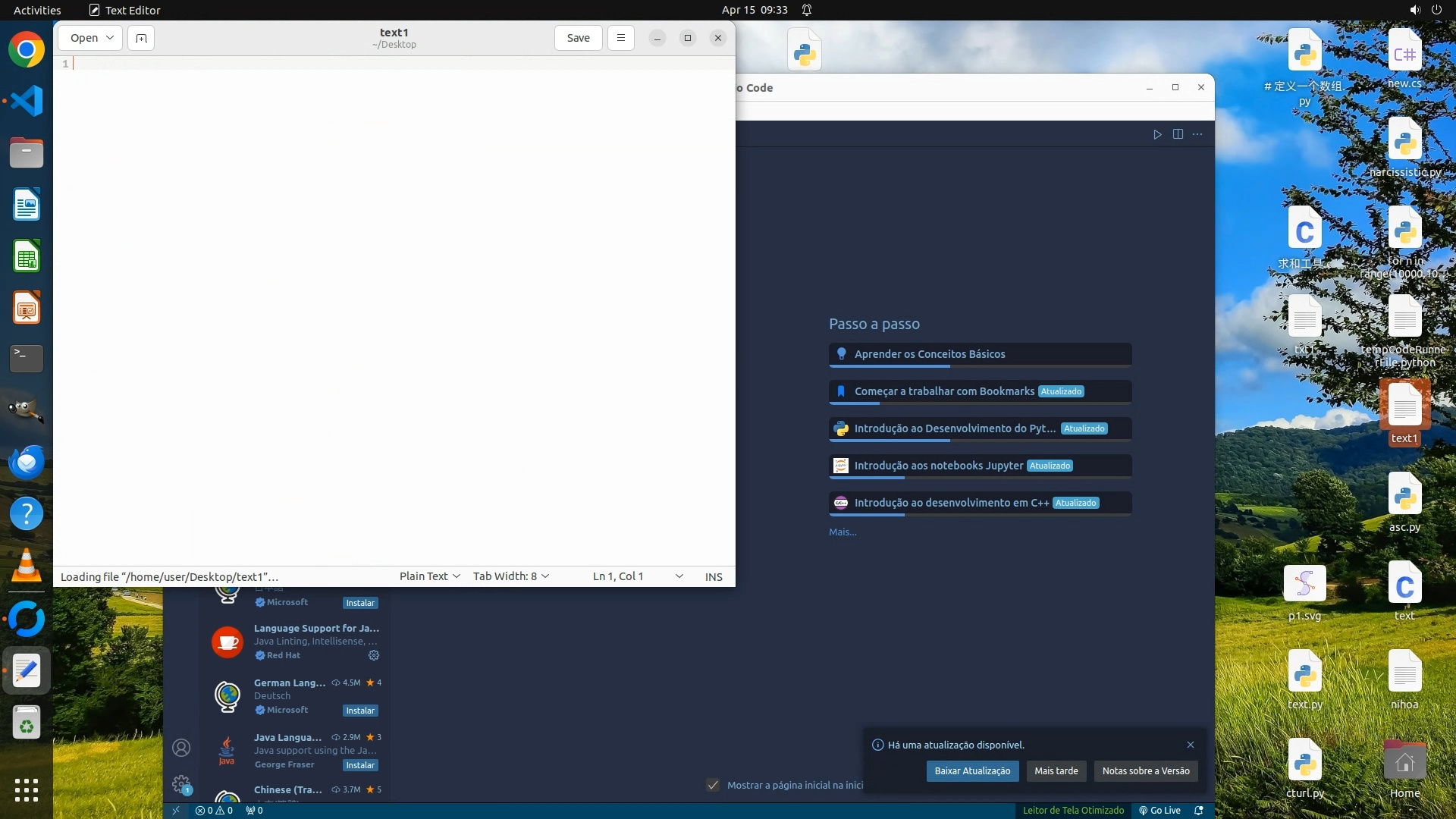The width and height of the screenshot is (1456, 819).
Task: Expand the Open dropdown arrow
Action: pos(110,38)
